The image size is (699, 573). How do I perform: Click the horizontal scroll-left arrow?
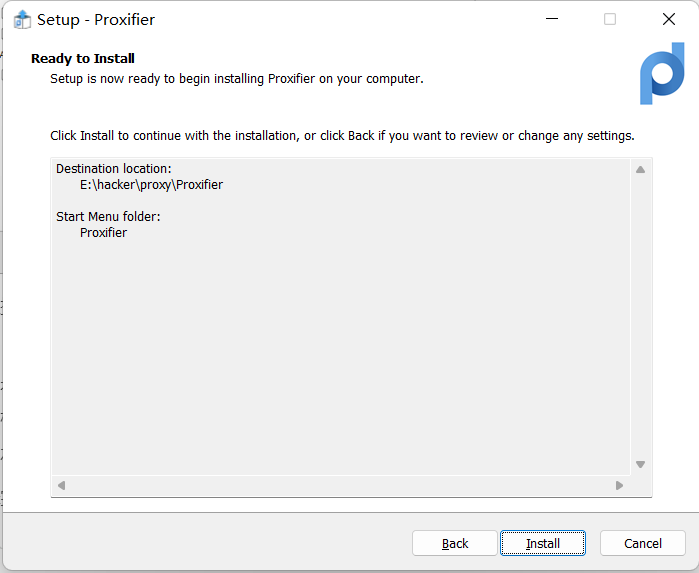[61, 486]
